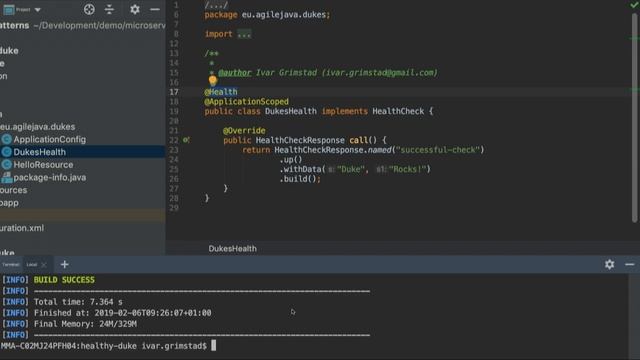Screen dimensions: 640x360
Task: Click the Collapse All icon in project panel
Action: pos(109,9)
